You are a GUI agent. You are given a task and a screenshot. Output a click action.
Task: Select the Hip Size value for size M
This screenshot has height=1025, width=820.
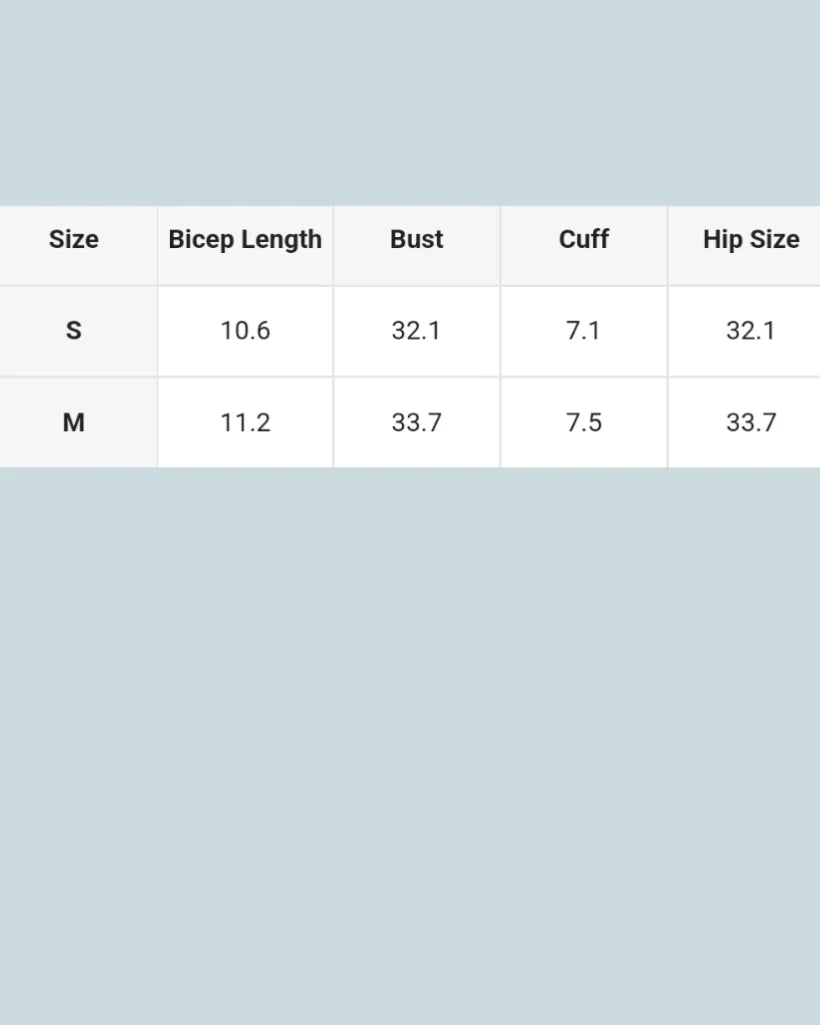coord(750,422)
